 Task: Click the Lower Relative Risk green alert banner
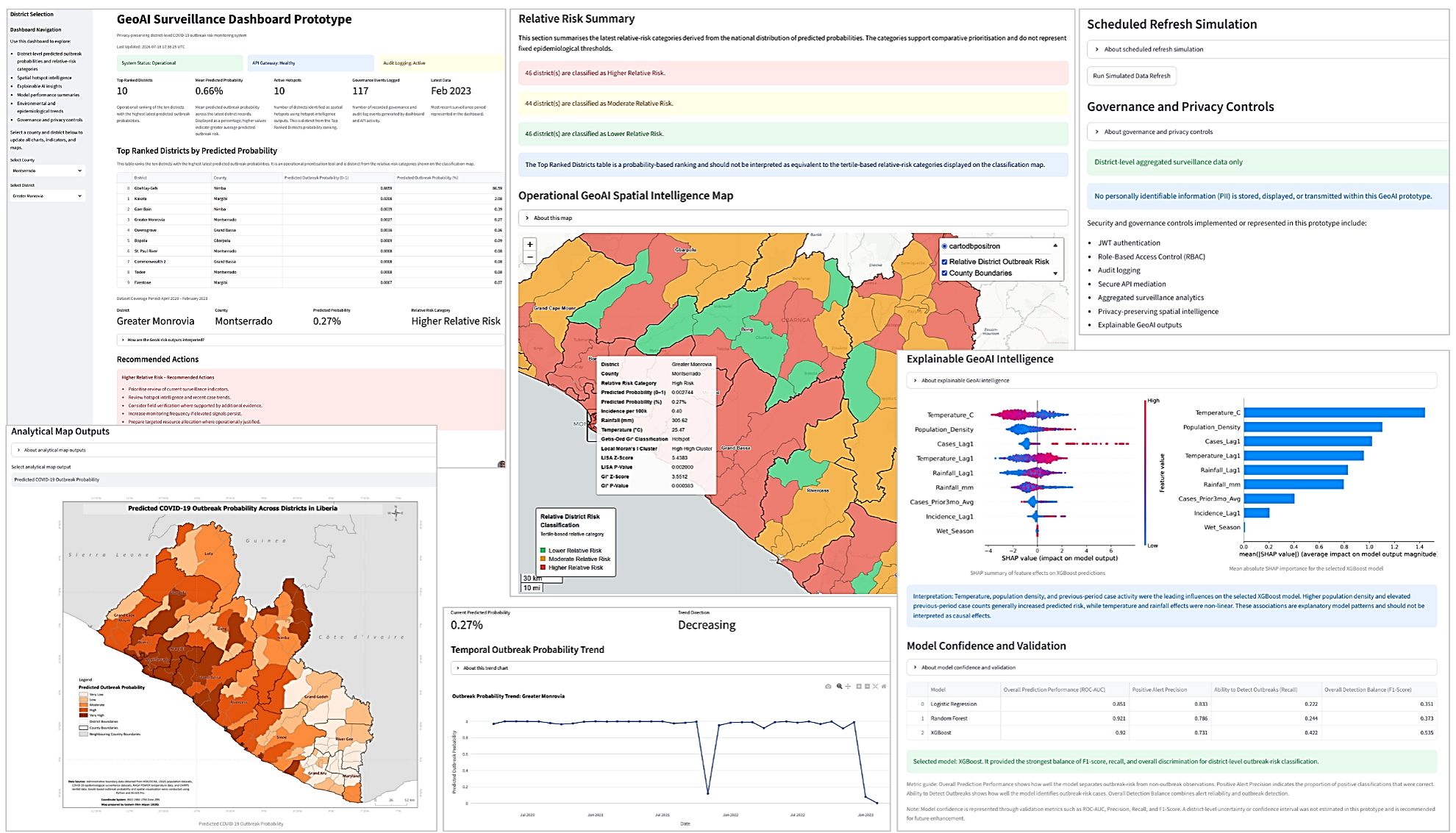click(x=793, y=134)
